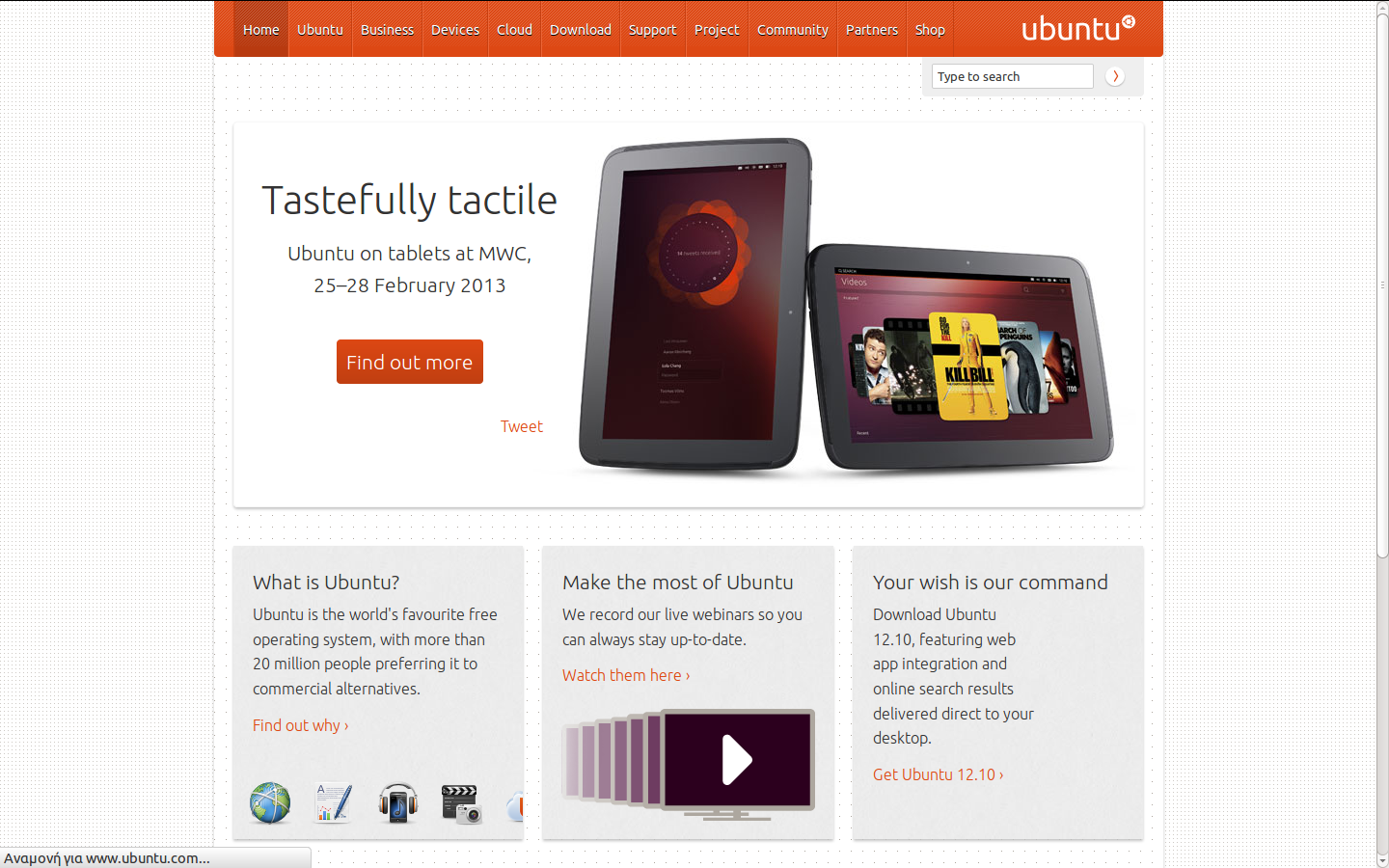Follow the Find out why link
Image resolution: width=1389 pixels, height=868 pixels.
301,725
